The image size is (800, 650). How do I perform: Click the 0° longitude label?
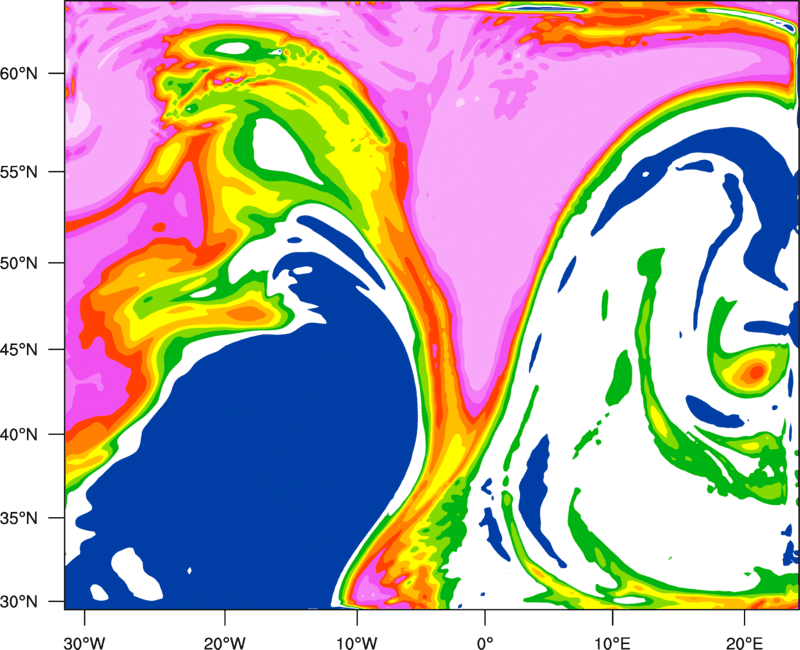click(x=485, y=643)
